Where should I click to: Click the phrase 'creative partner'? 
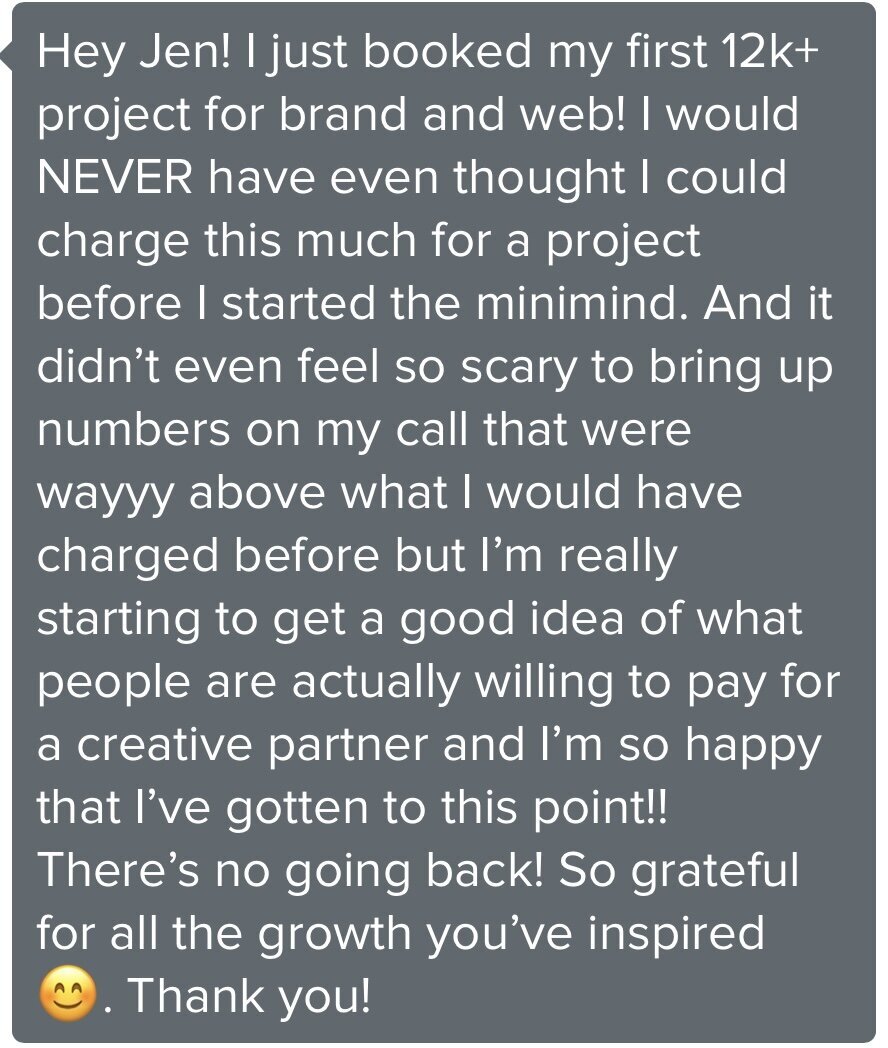point(252,745)
